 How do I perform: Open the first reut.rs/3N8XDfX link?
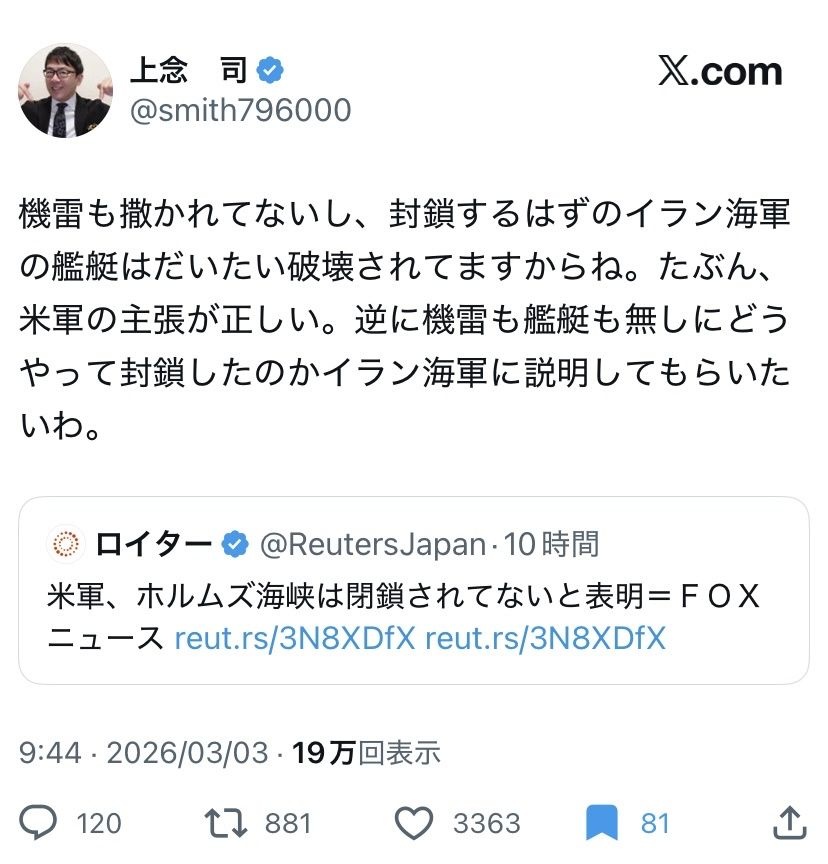(x=294, y=638)
